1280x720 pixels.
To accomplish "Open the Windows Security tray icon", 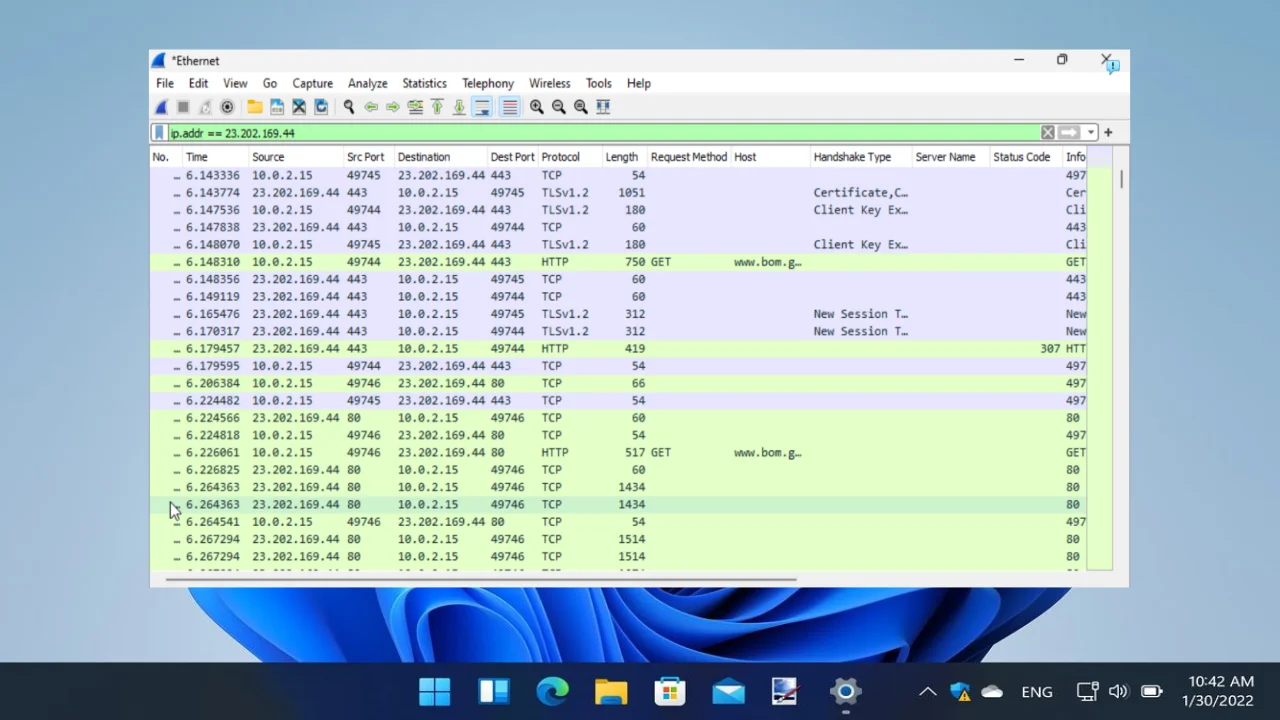I will coord(961,691).
